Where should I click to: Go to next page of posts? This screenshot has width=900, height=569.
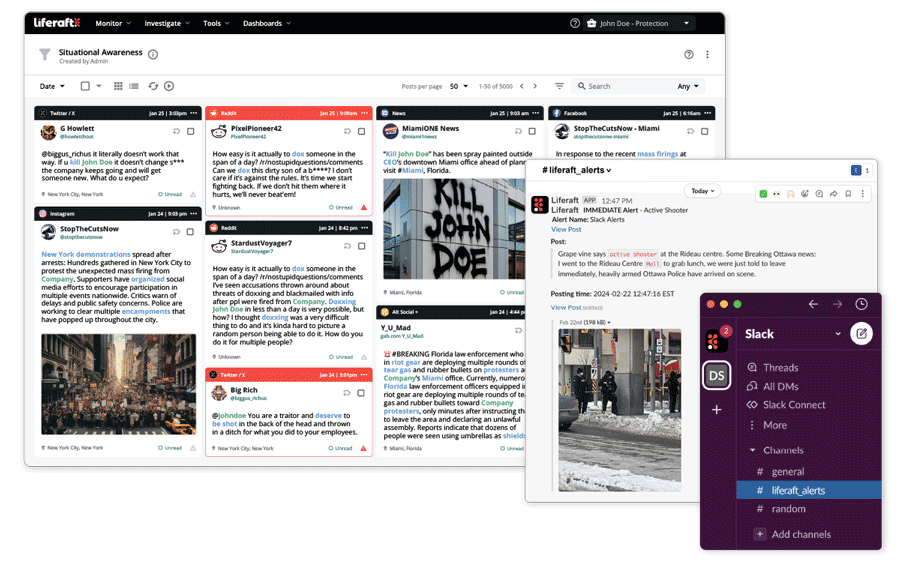535,86
